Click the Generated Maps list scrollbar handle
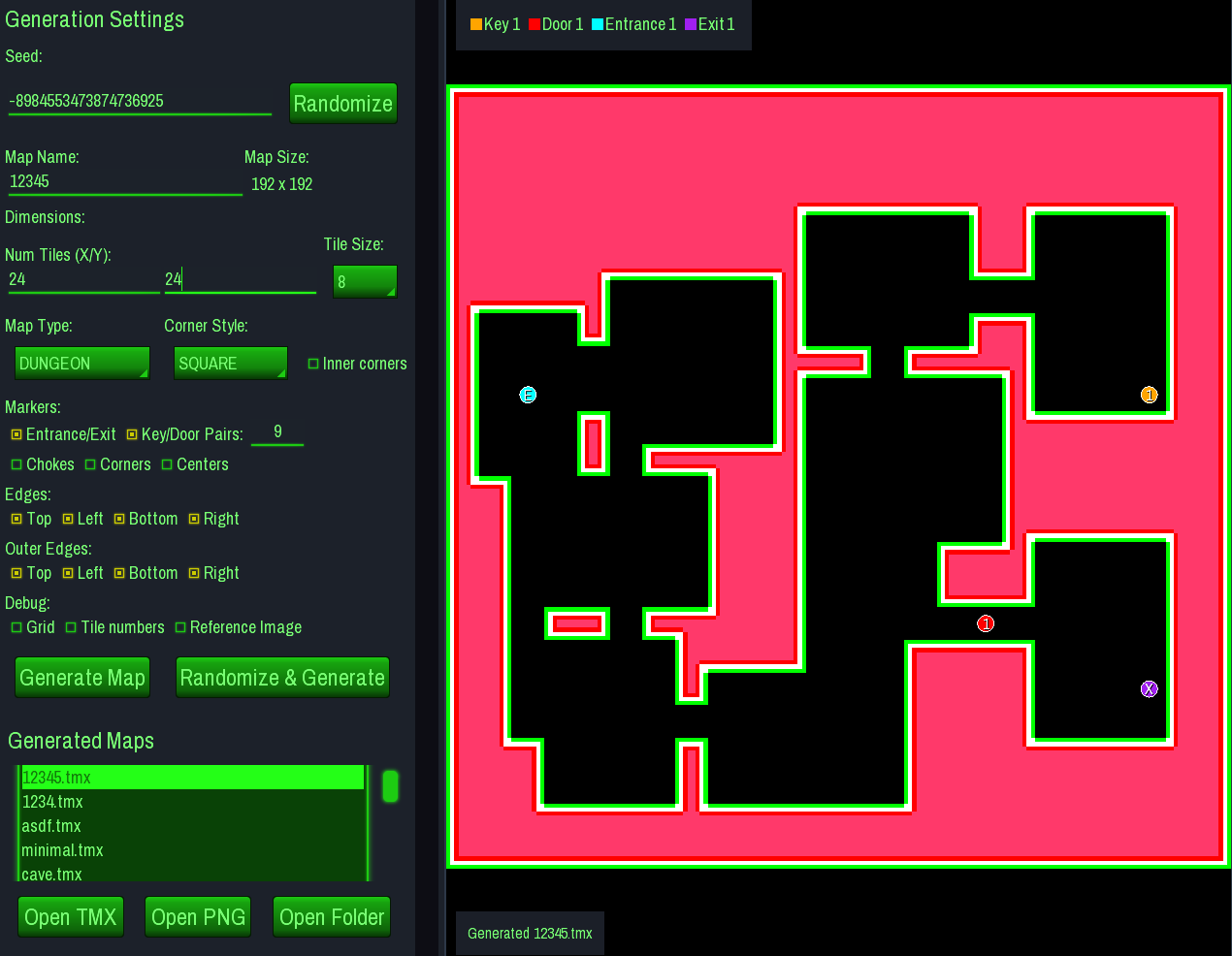This screenshot has width=1232, height=956. pyautogui.click(x=390, y=786)
